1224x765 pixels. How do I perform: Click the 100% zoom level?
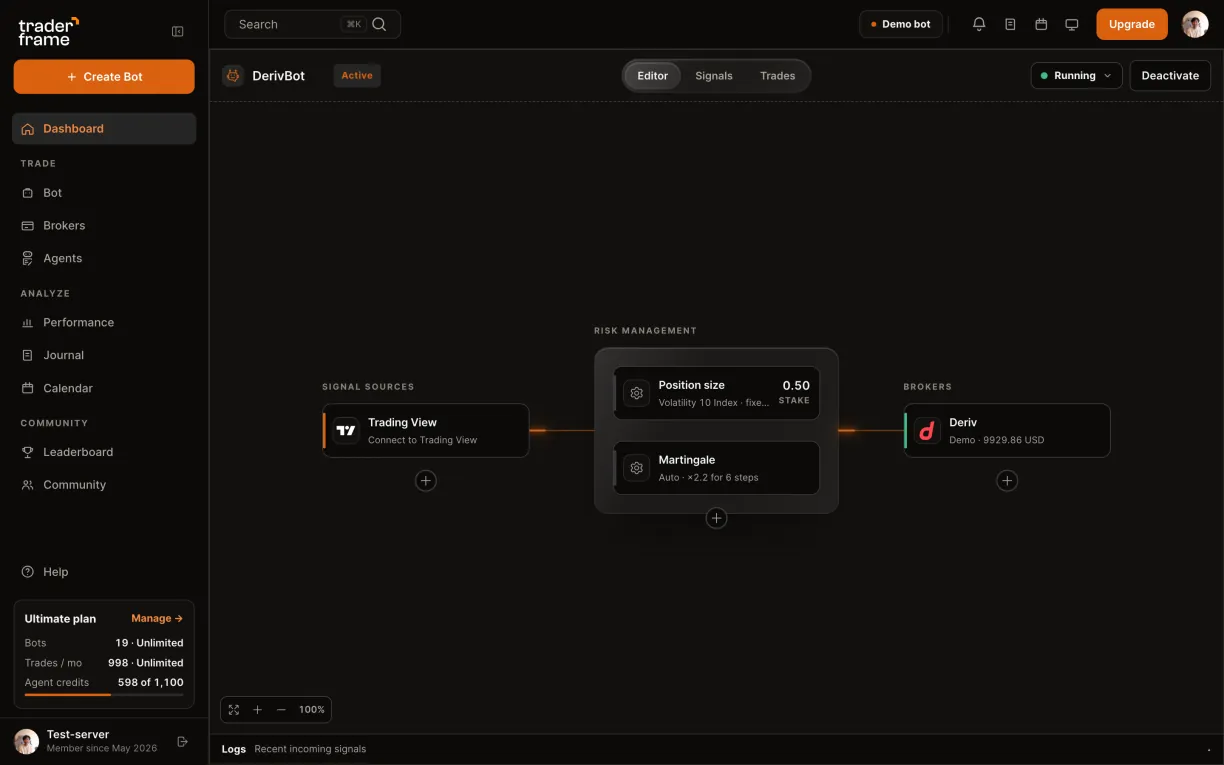pyautogui.click(x=312, y=710)
